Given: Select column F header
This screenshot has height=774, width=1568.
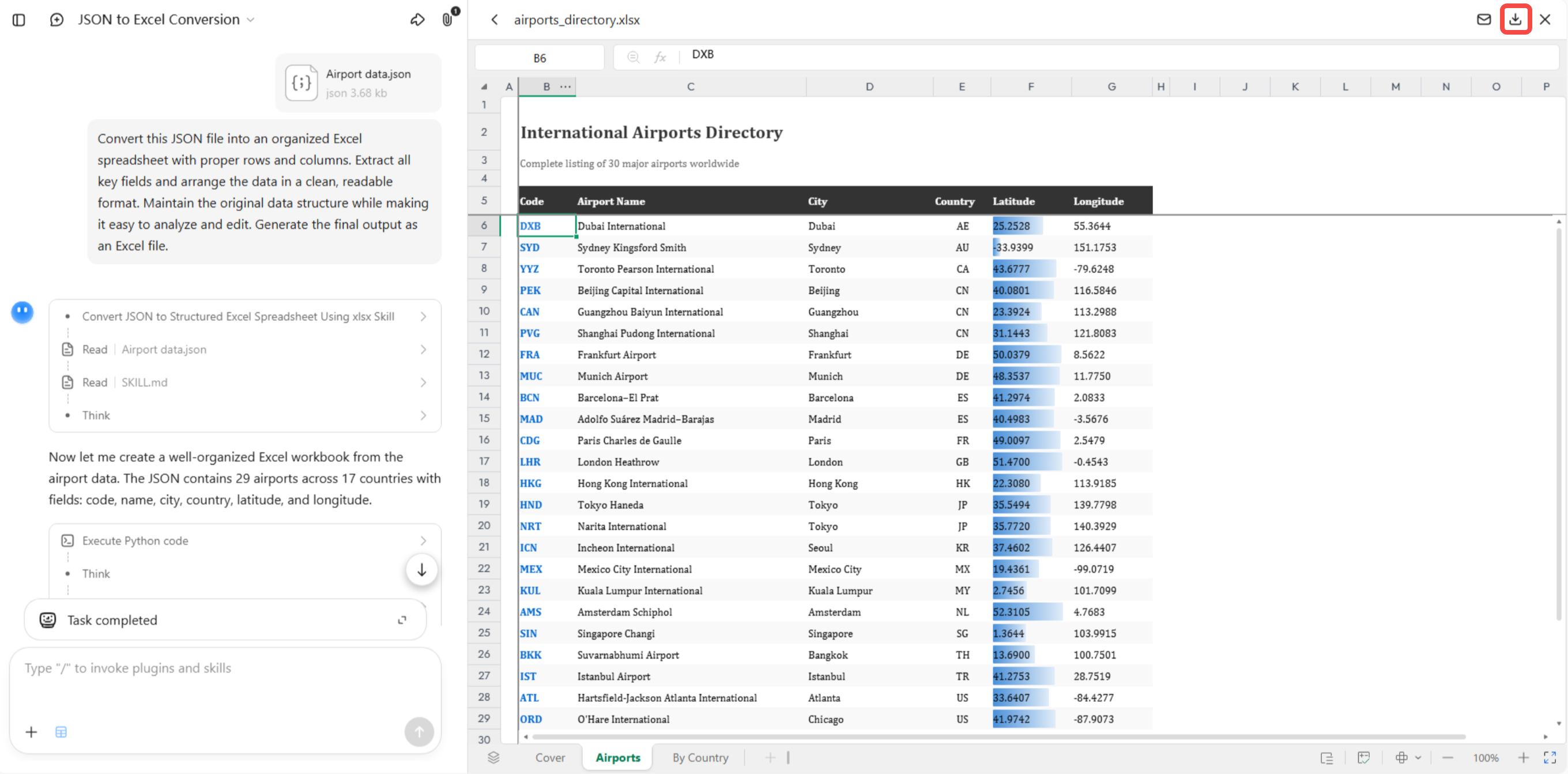Looking at the screenshot, I should (1031, 87).
